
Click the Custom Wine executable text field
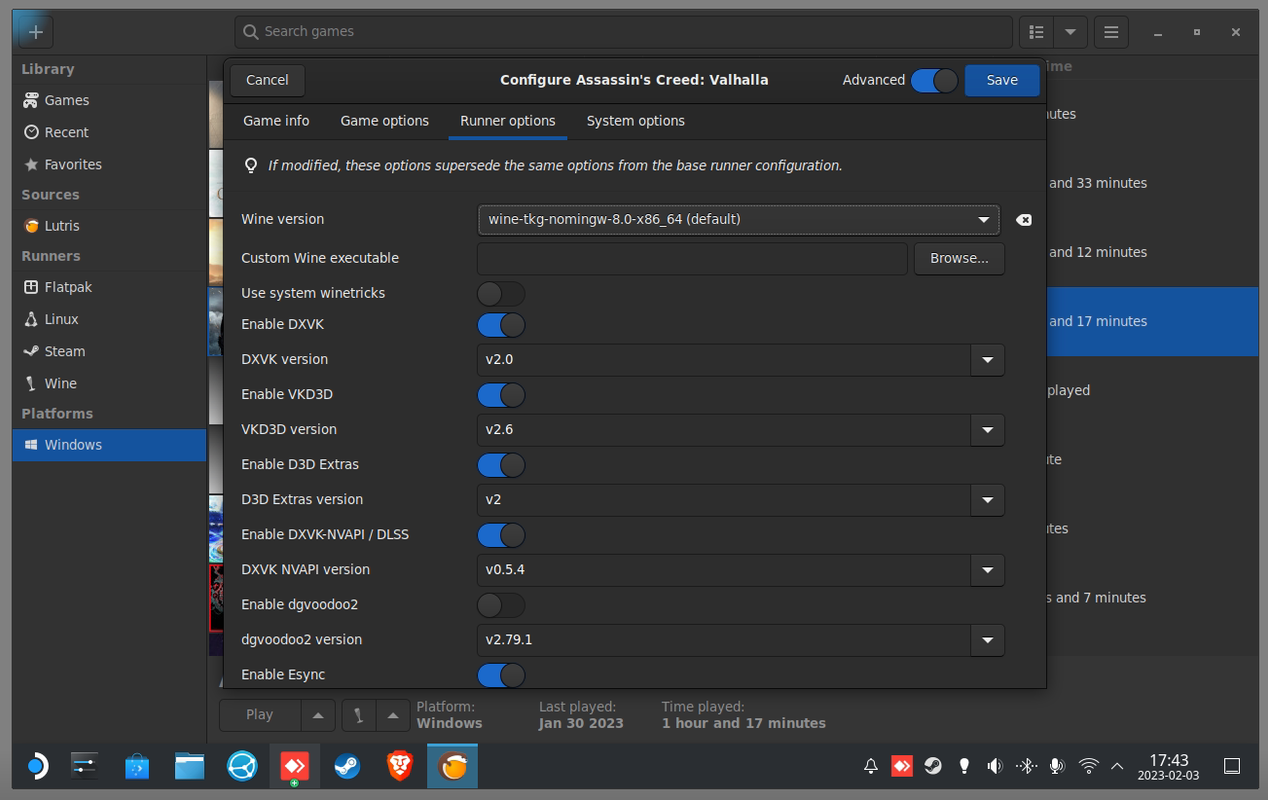point(692,258)
